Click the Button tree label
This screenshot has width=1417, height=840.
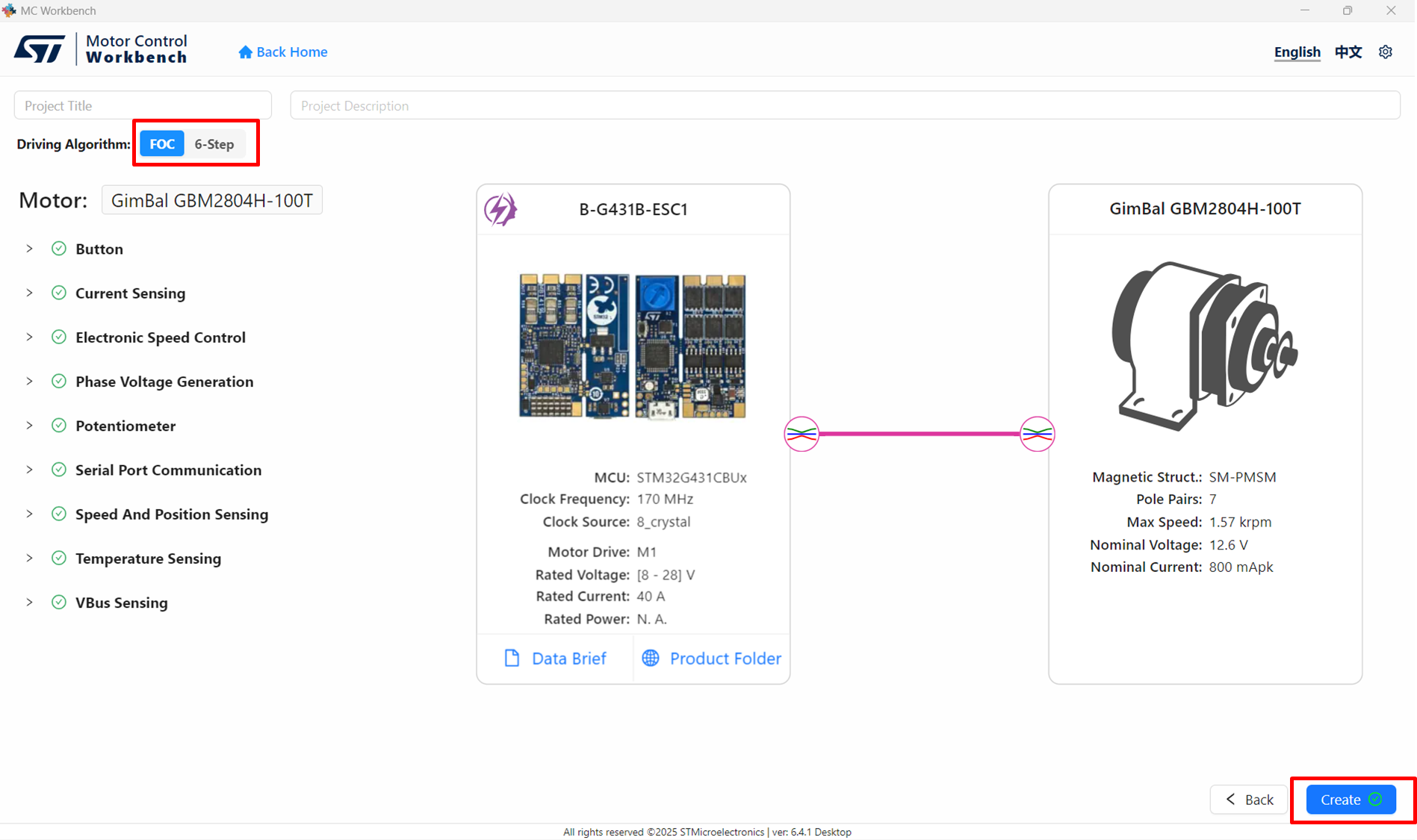99,249
